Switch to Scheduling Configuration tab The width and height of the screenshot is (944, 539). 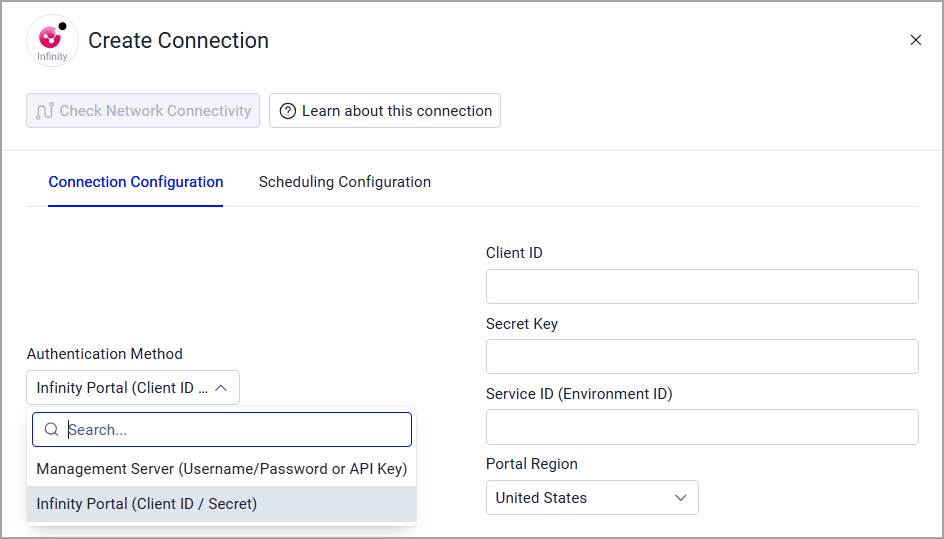point(344,182)
